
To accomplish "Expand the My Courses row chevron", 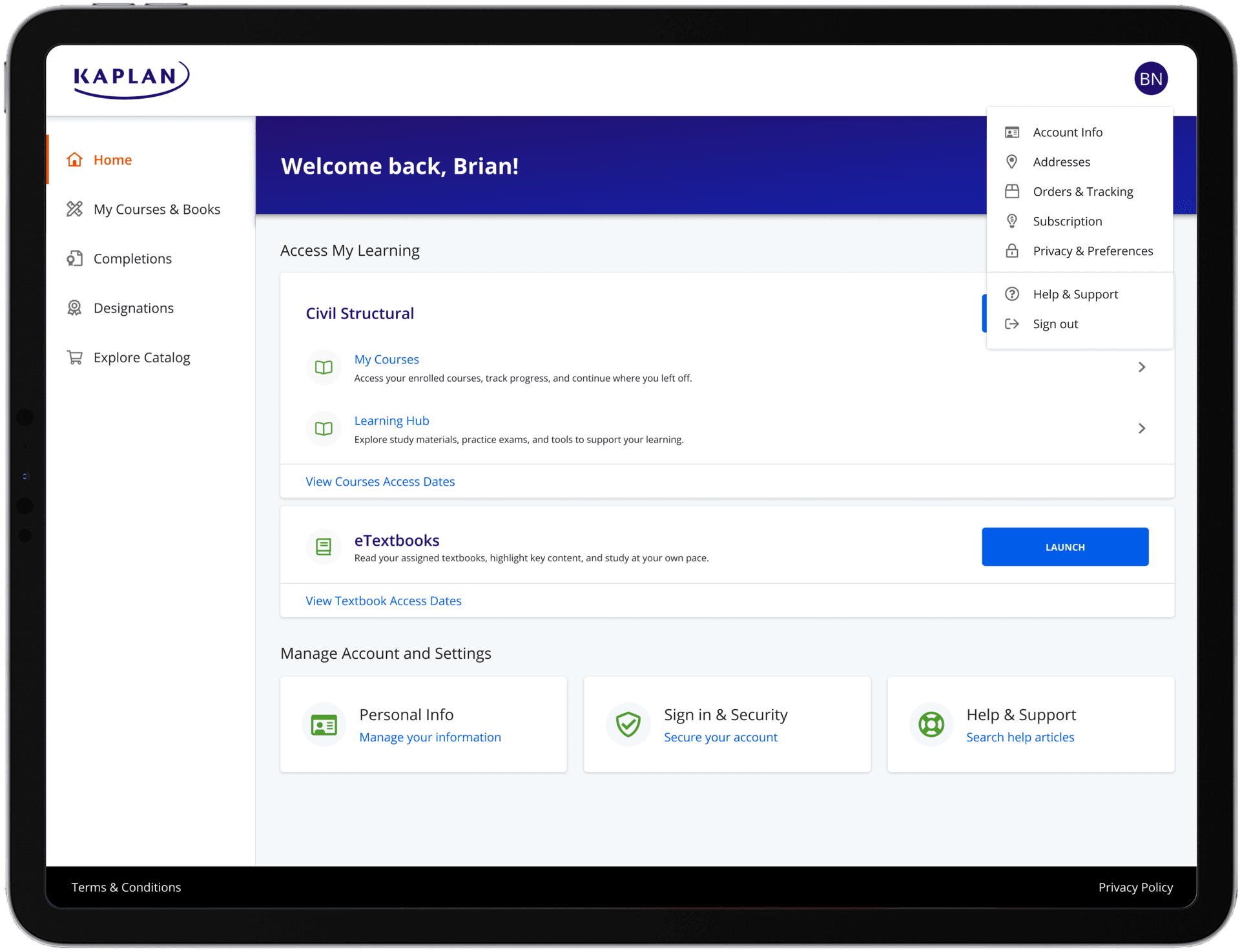I will [x=1142, y=367].
